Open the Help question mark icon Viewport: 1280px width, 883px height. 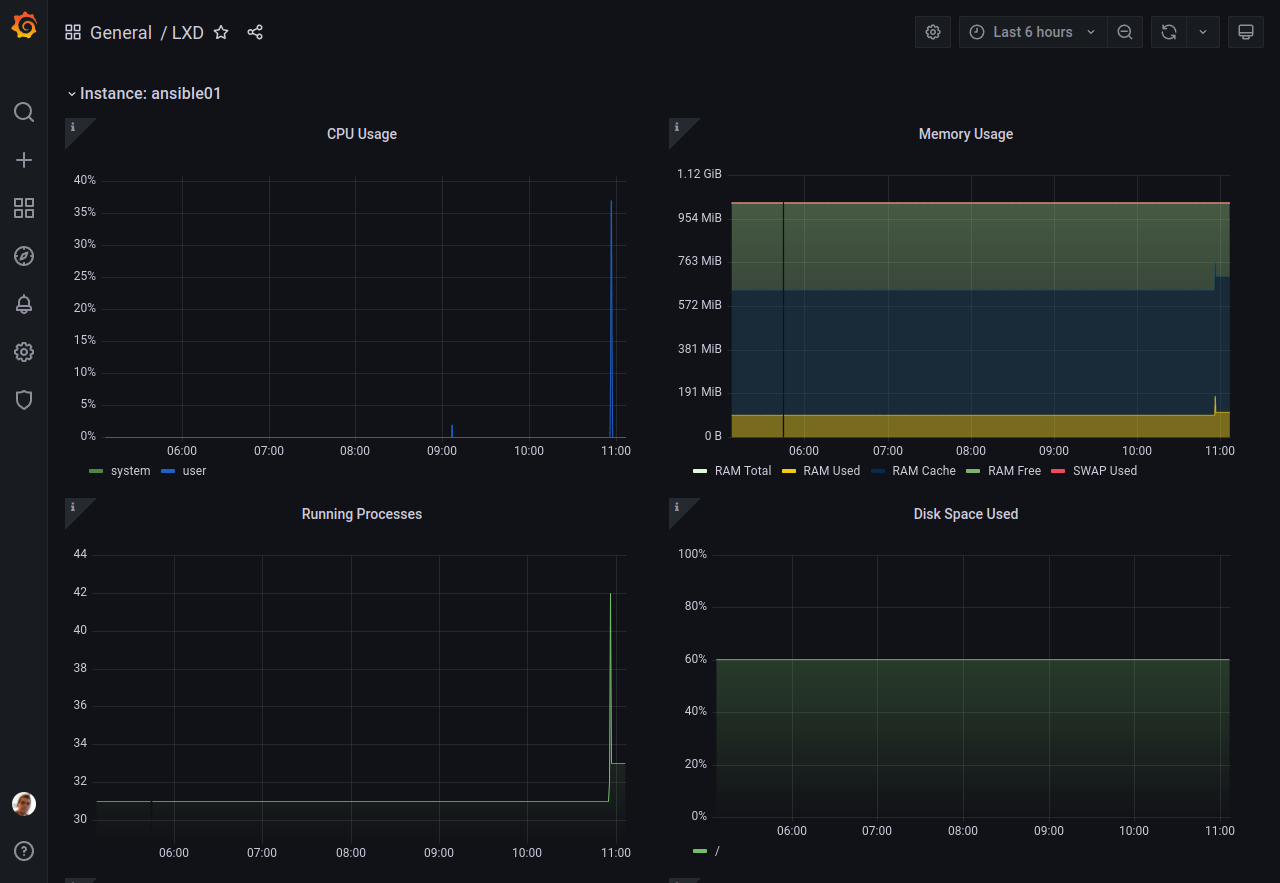pos(24,851)
